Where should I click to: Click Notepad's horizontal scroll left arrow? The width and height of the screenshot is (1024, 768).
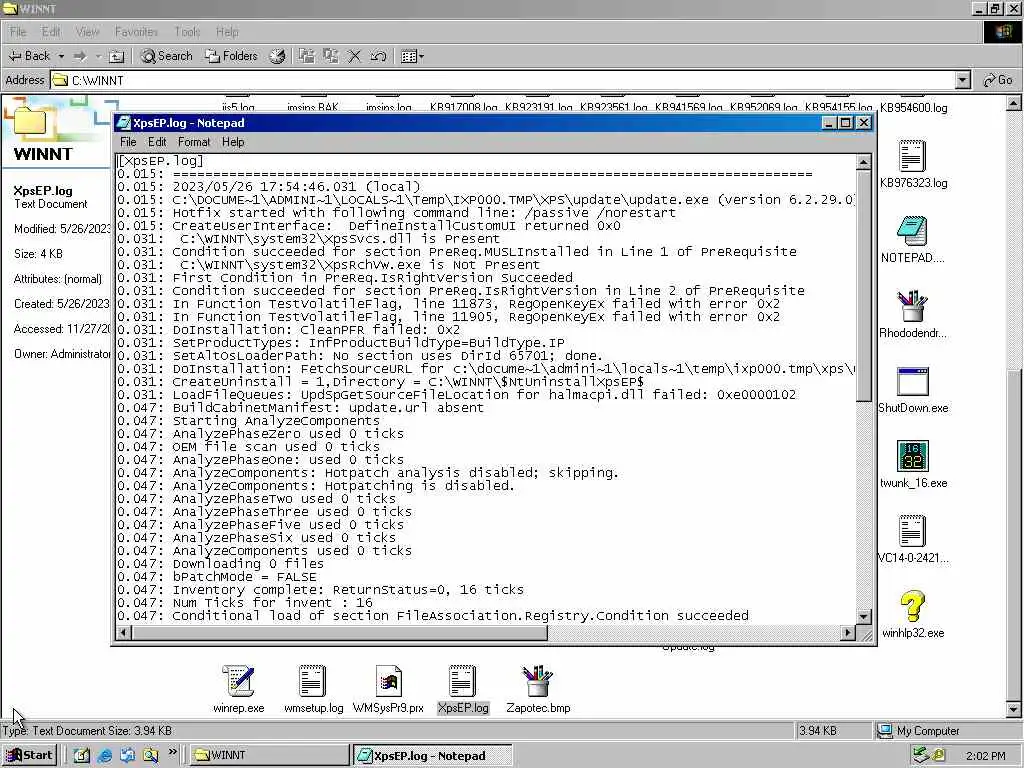point(123,632)
